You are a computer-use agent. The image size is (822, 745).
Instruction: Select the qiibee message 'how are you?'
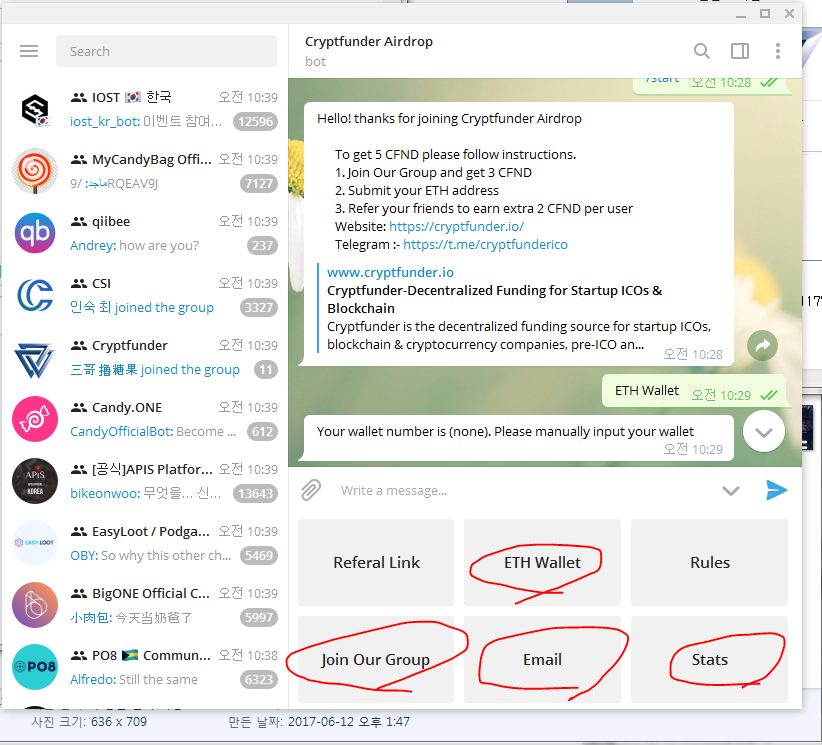click(x=159, y=245)
